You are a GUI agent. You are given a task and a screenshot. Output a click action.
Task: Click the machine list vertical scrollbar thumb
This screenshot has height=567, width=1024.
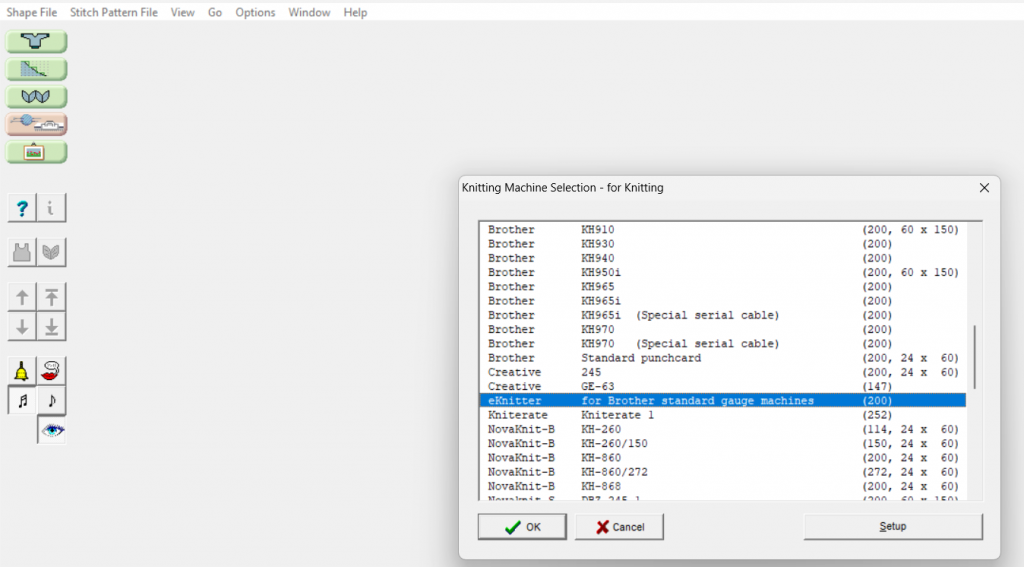pyautogui.click(x=974, y=357)
